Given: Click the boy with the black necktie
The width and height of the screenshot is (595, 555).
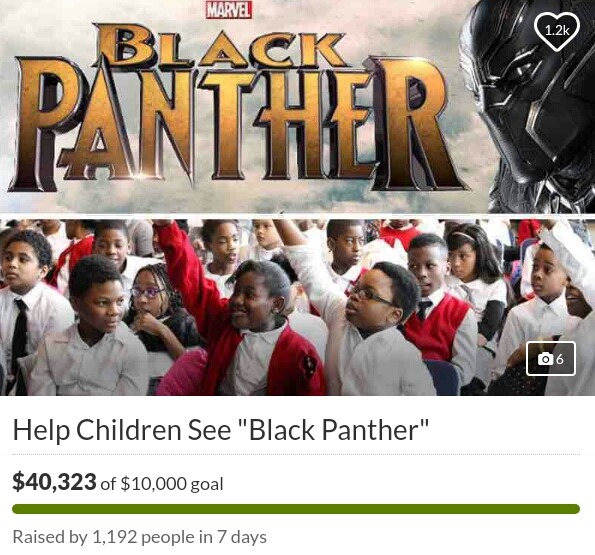Looking at the screenshot, I should click(x=27, y=303).
